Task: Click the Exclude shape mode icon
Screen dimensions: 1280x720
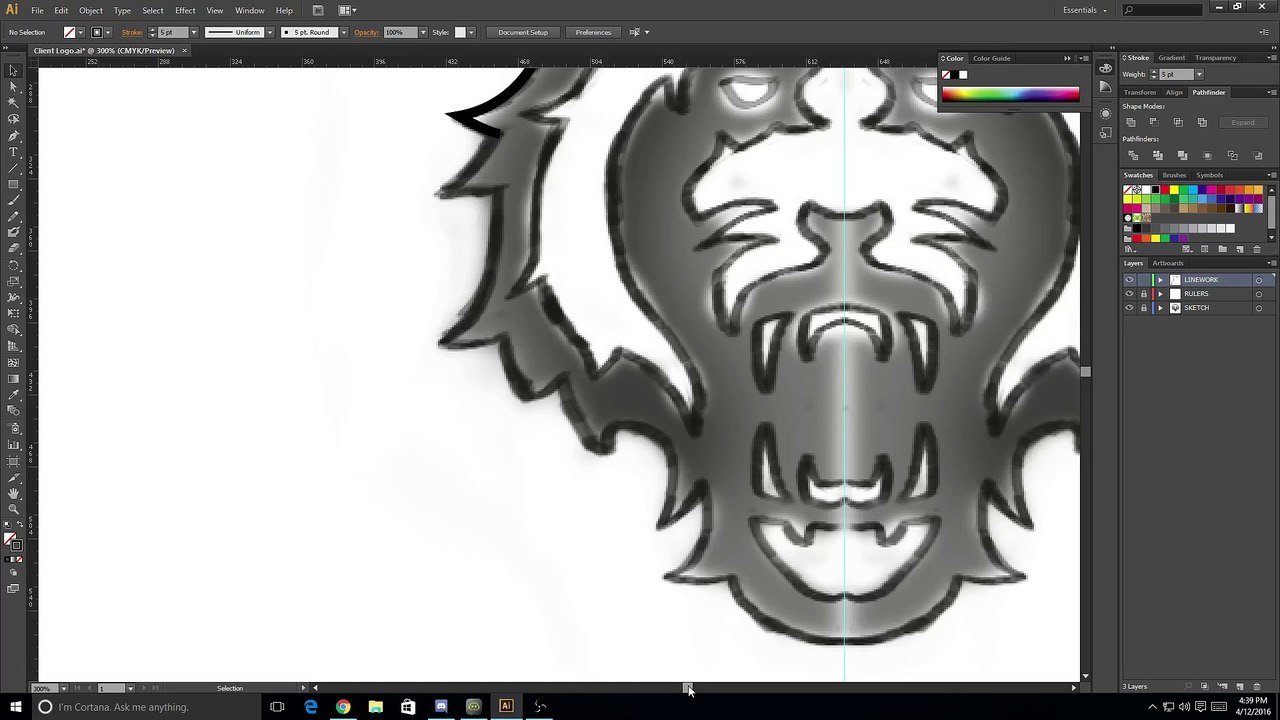Action: (1202, 122)
